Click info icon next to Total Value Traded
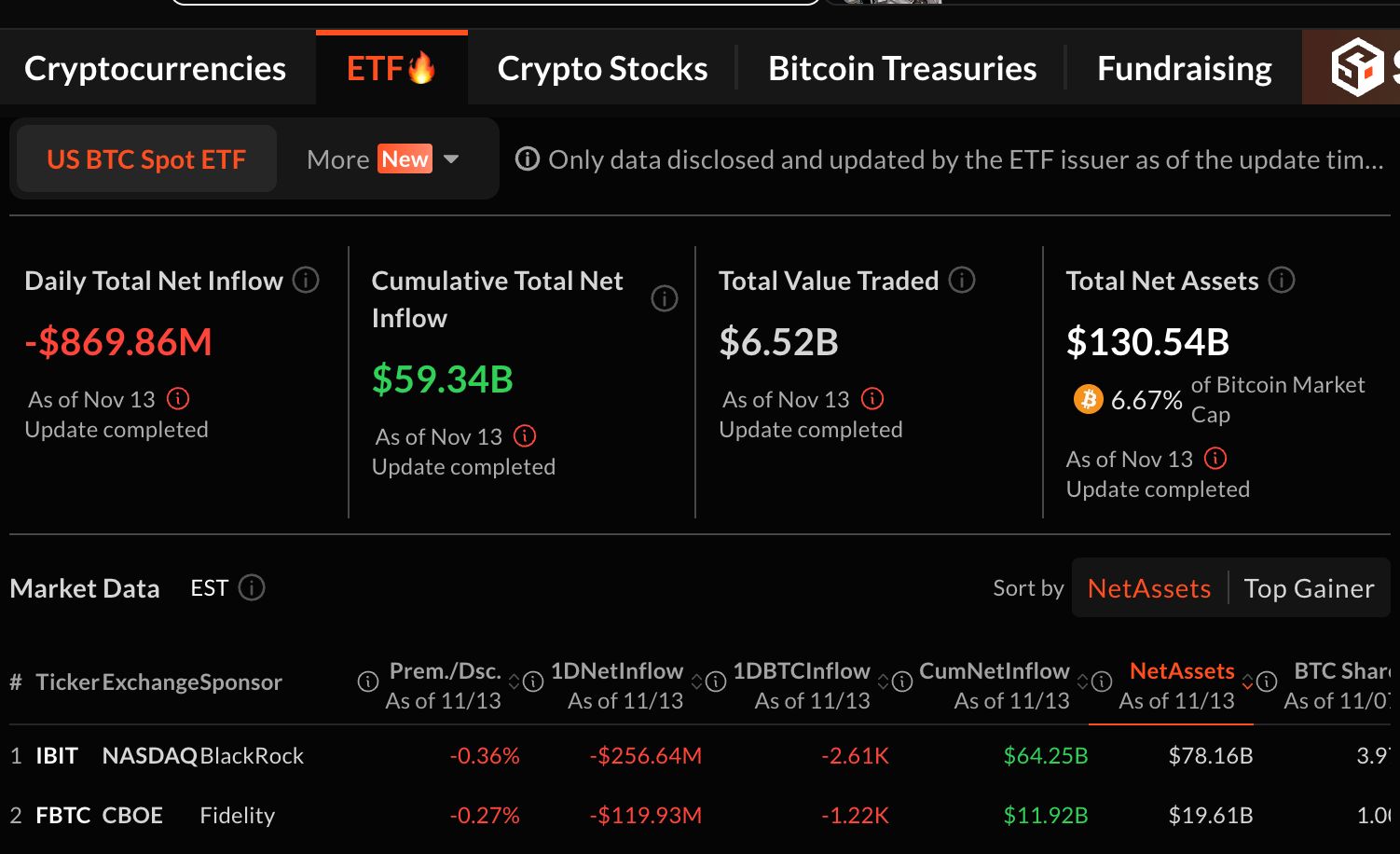This screenshot has height=854, width=1400. pyautogui.click(x=961, y=281)
